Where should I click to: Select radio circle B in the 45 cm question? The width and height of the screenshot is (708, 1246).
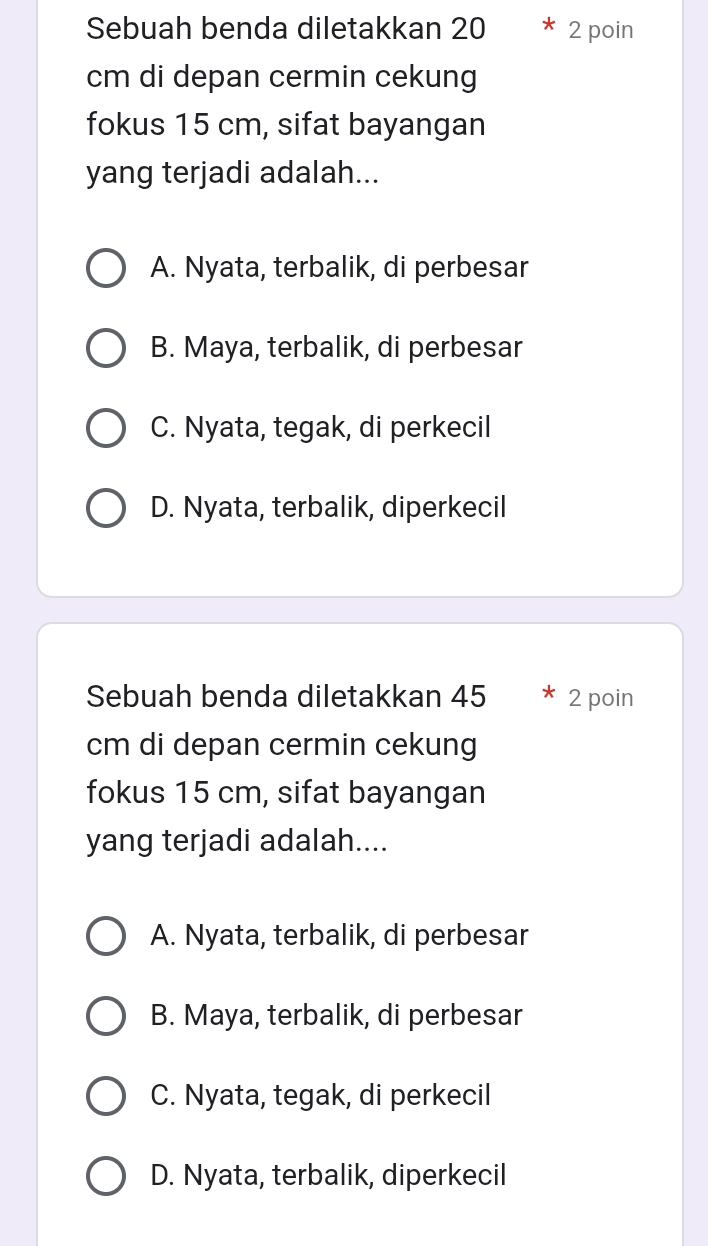[106, 1016]
